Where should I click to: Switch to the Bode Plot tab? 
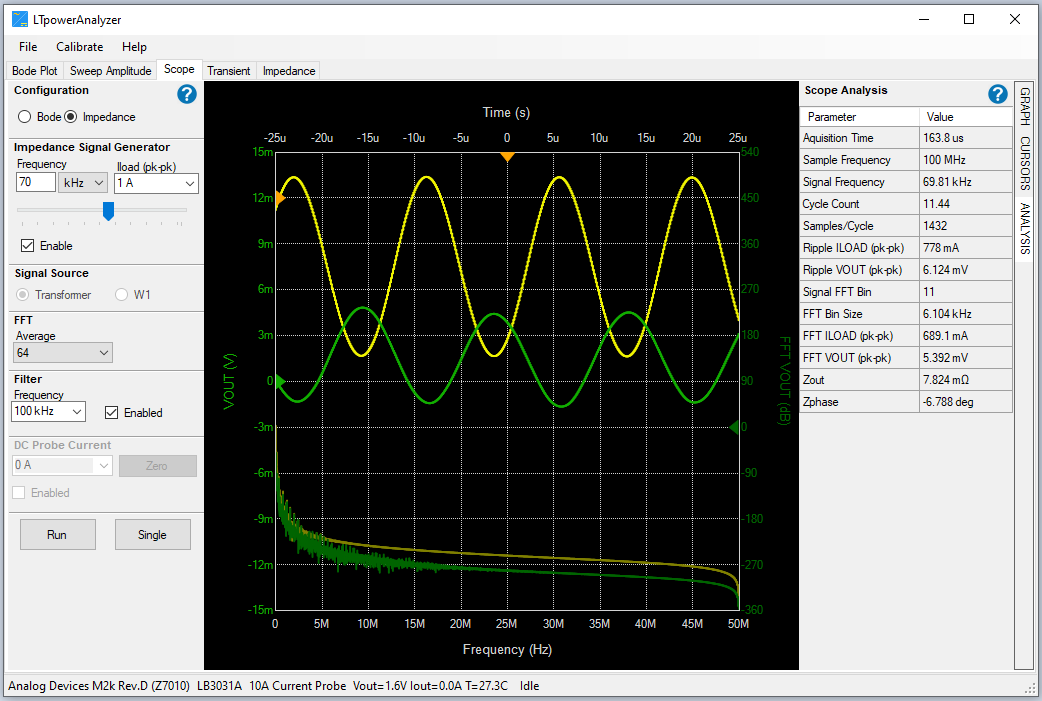tap(34, 71)
